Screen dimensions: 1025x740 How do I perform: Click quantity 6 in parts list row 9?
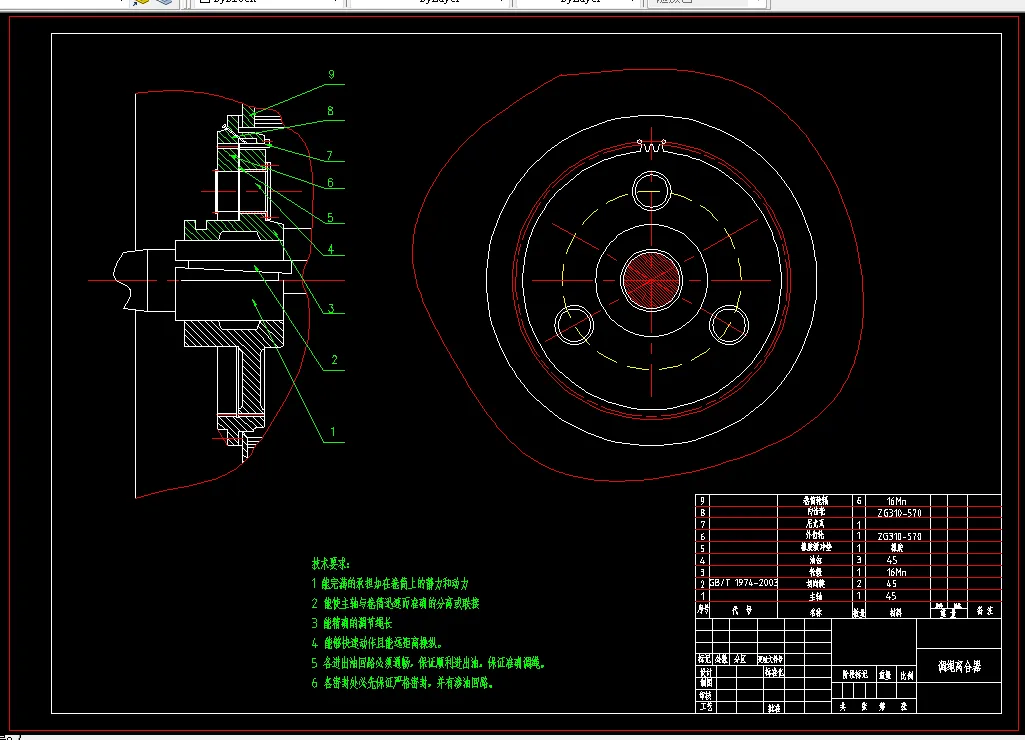tap(859, 501)
